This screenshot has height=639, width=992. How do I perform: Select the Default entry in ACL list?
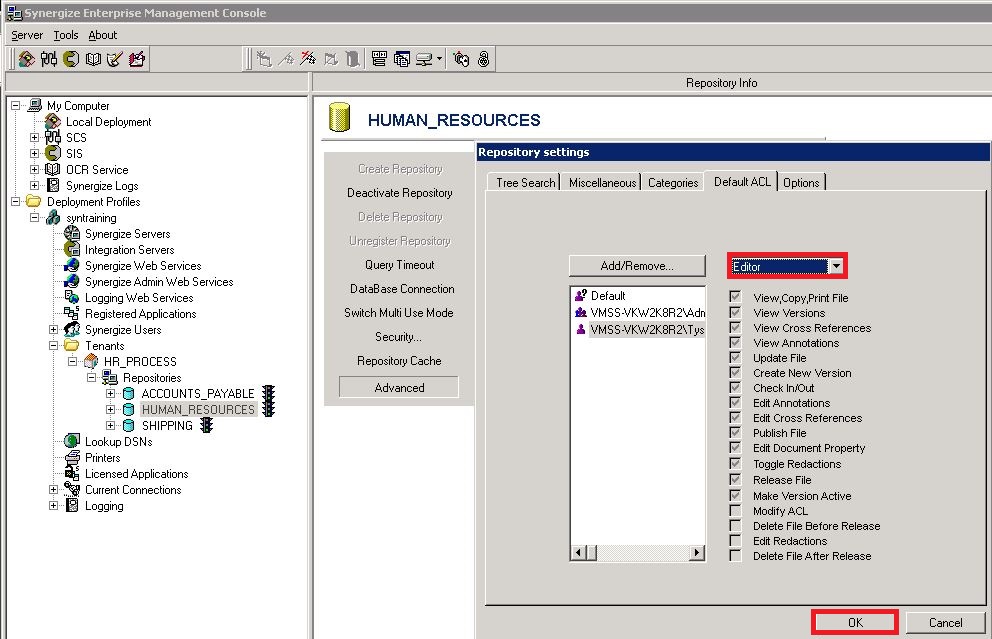click(x=607, y=295)
